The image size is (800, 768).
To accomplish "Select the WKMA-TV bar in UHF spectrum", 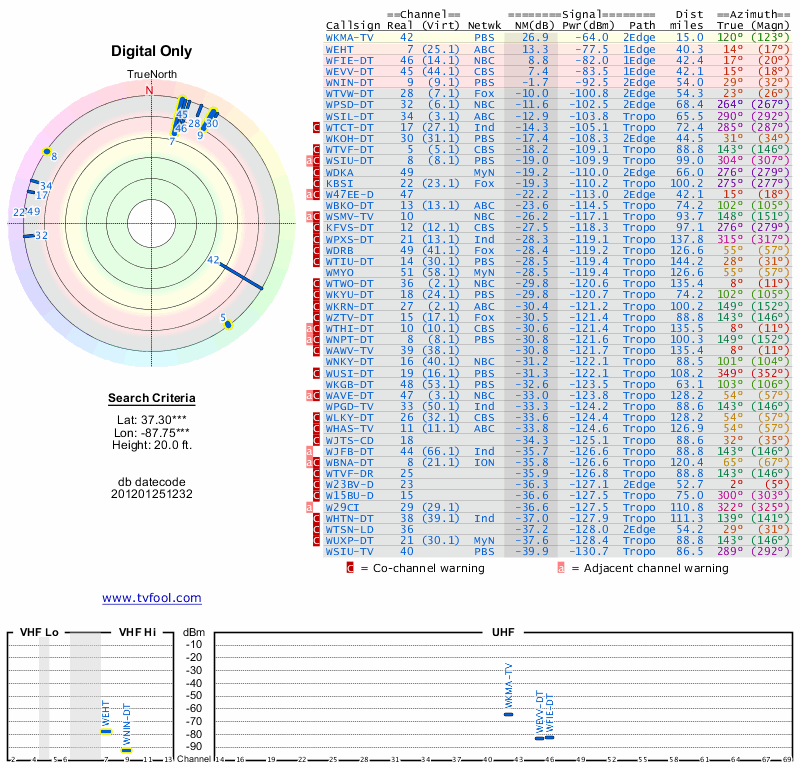I will coord(508,714).
